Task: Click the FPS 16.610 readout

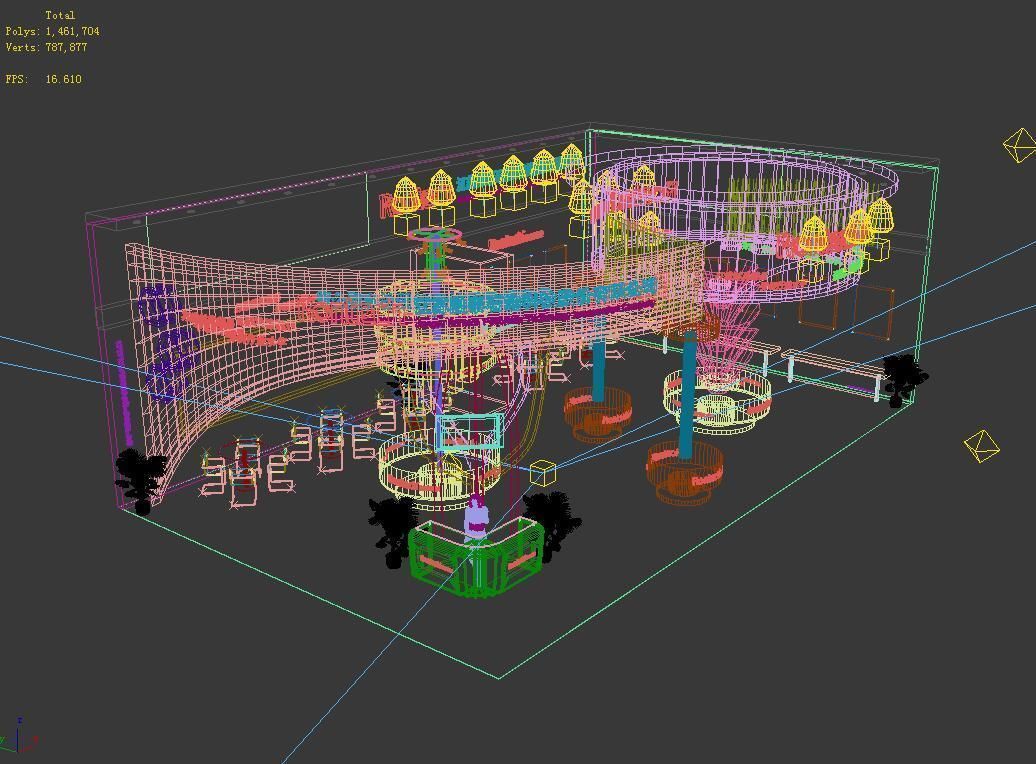Action: pos(44,79)
